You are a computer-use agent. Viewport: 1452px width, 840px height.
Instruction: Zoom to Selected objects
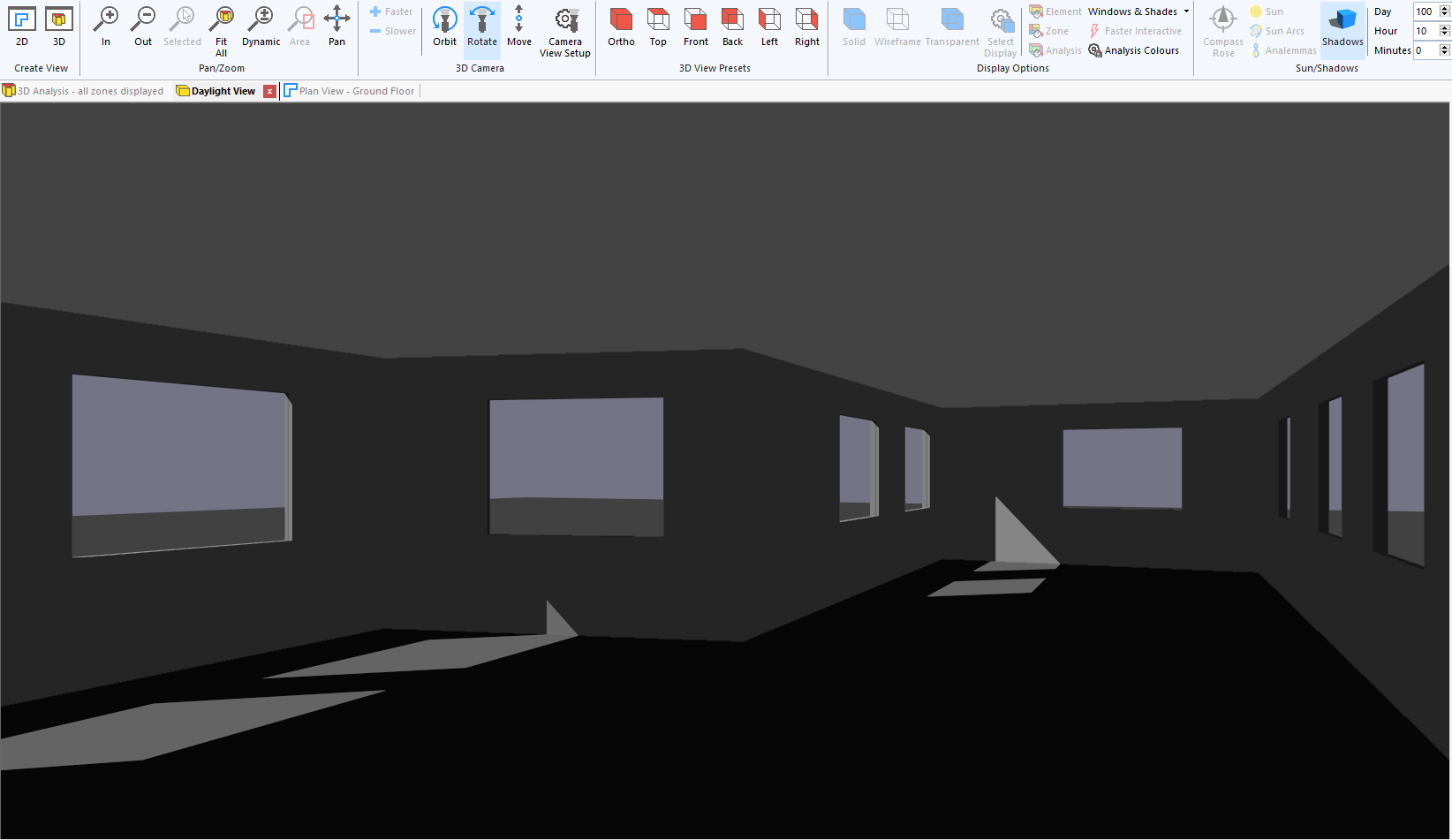[182, 26]
